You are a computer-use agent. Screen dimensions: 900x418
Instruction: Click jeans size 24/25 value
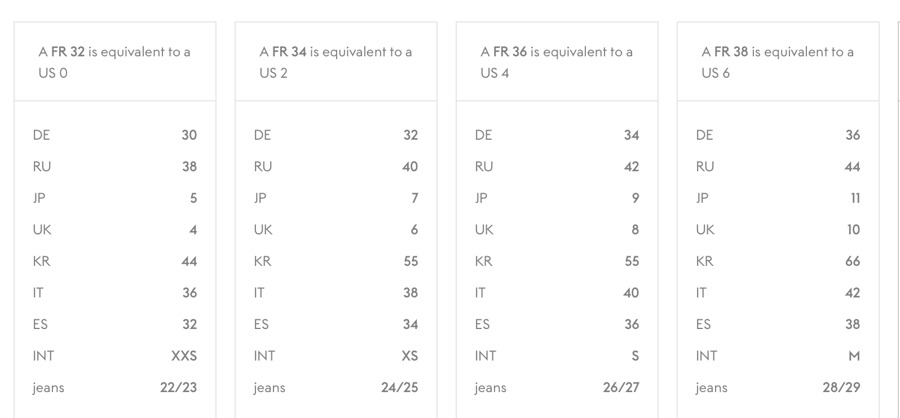[x=399, y=388]
